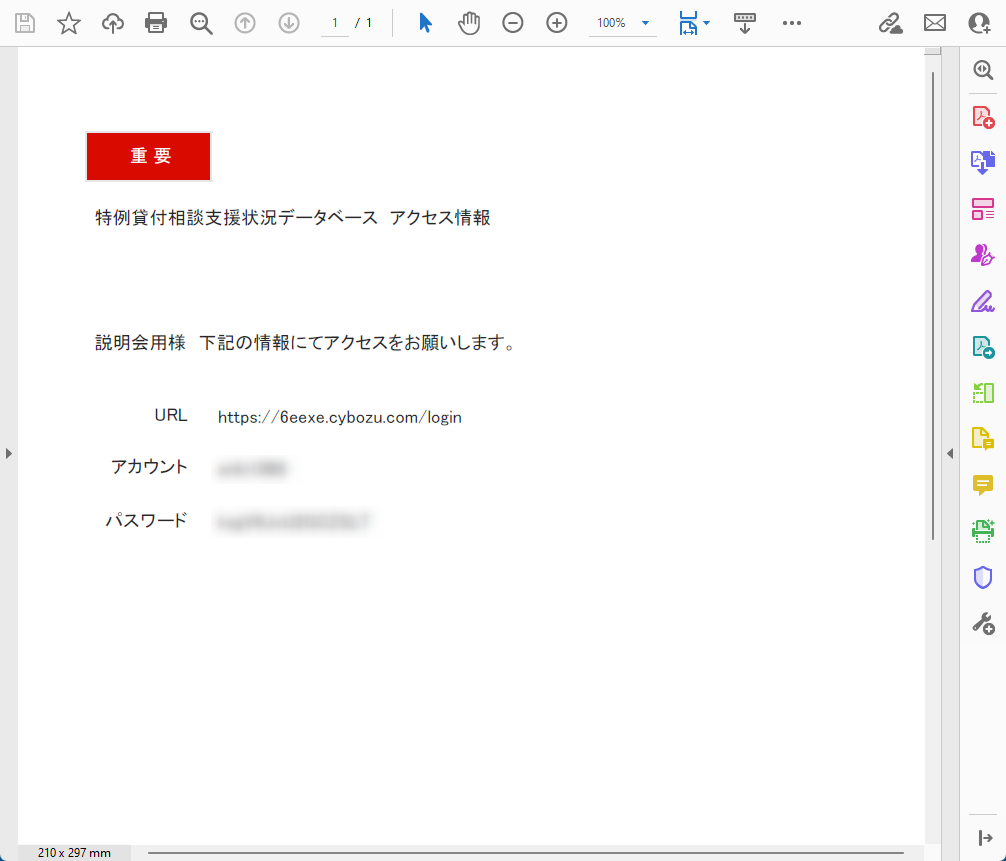Open the find text search tool
Image resolution: width=1006 pixels, height=861 pixels.
coord(201,23)
